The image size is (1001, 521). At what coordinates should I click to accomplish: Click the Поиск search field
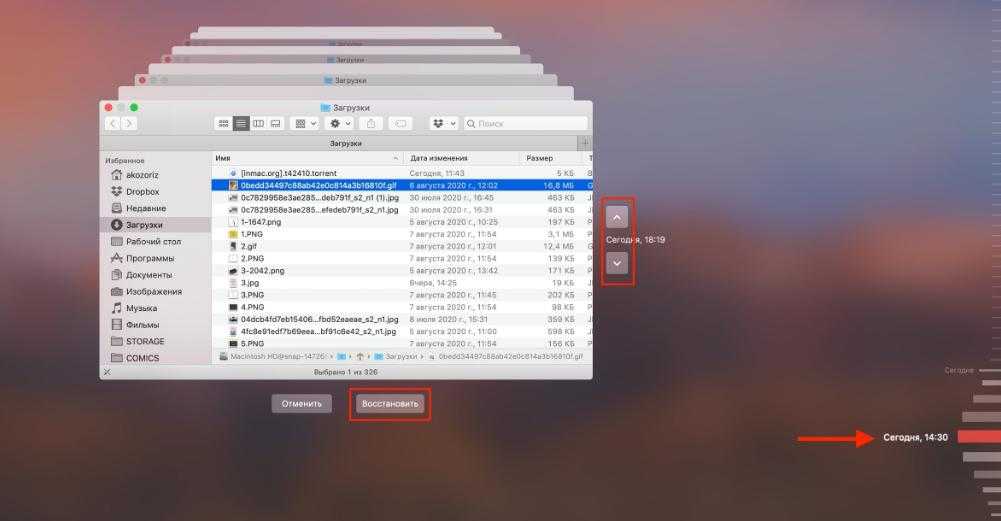click(526, 123)
